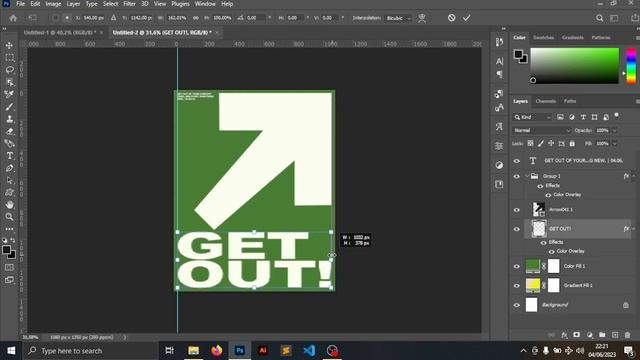Hide the top text layer
The image size is (640, 360).
coord(517,161)
